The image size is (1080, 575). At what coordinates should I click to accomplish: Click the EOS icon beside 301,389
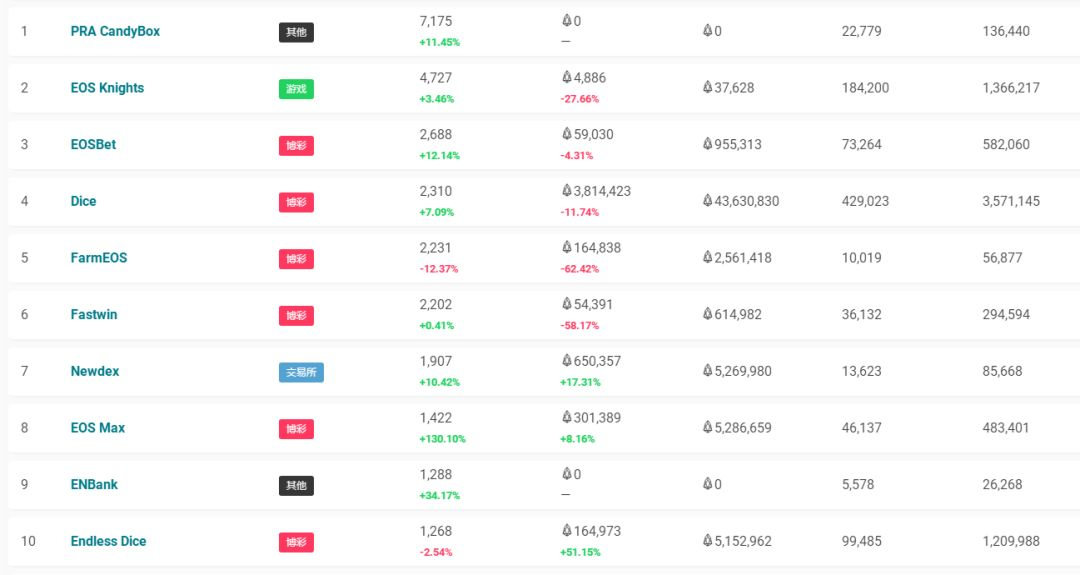point(567,417)
